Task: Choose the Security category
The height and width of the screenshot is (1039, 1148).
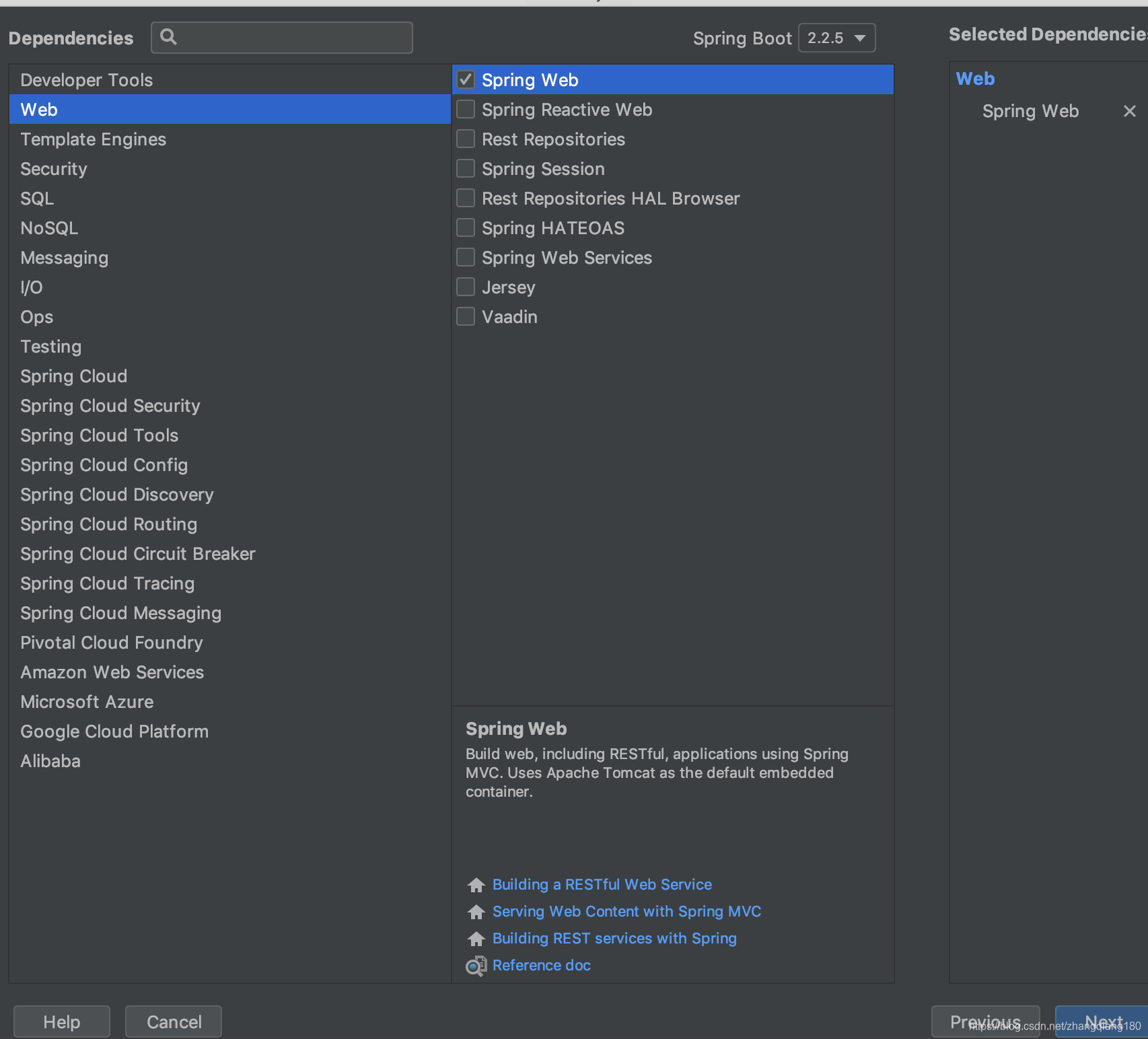Action: 229,168
